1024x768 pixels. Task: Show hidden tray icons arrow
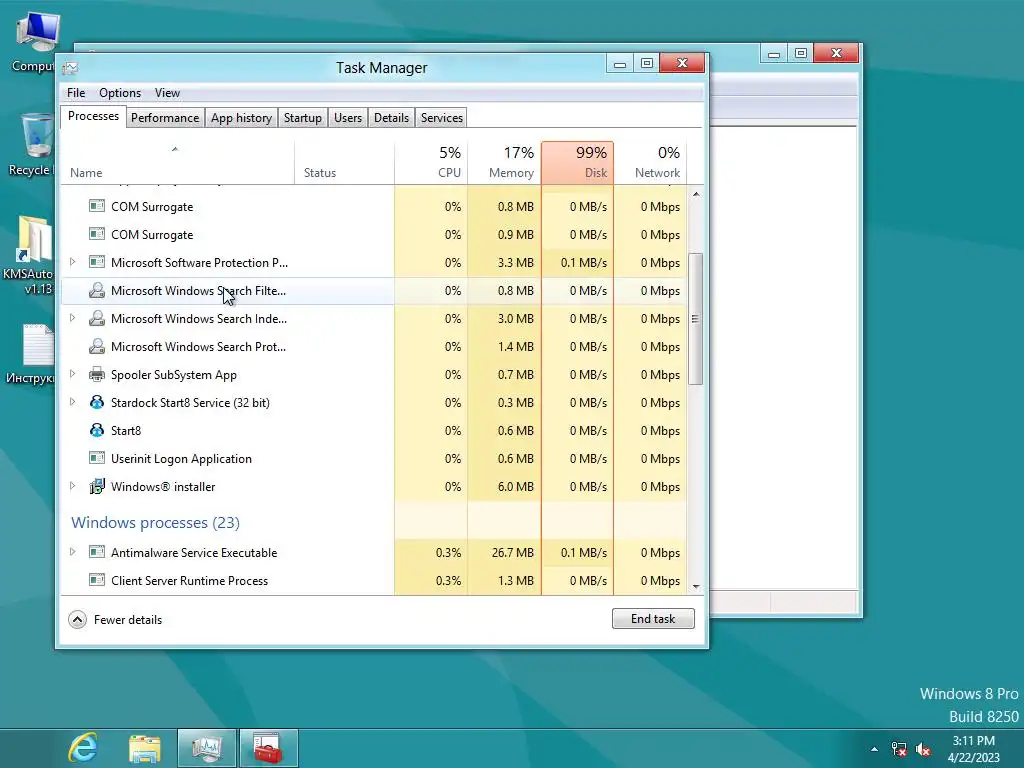(874, 749)
